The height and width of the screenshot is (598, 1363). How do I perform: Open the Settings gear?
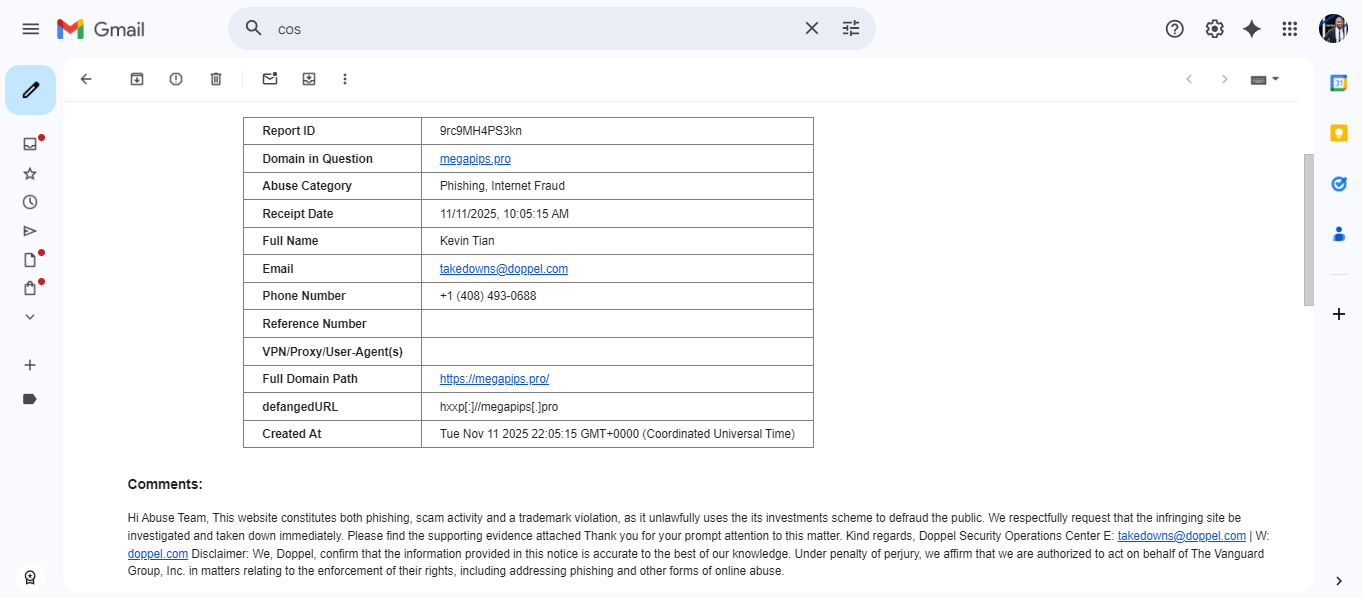pyautogui.click(x=1214, y=29)
